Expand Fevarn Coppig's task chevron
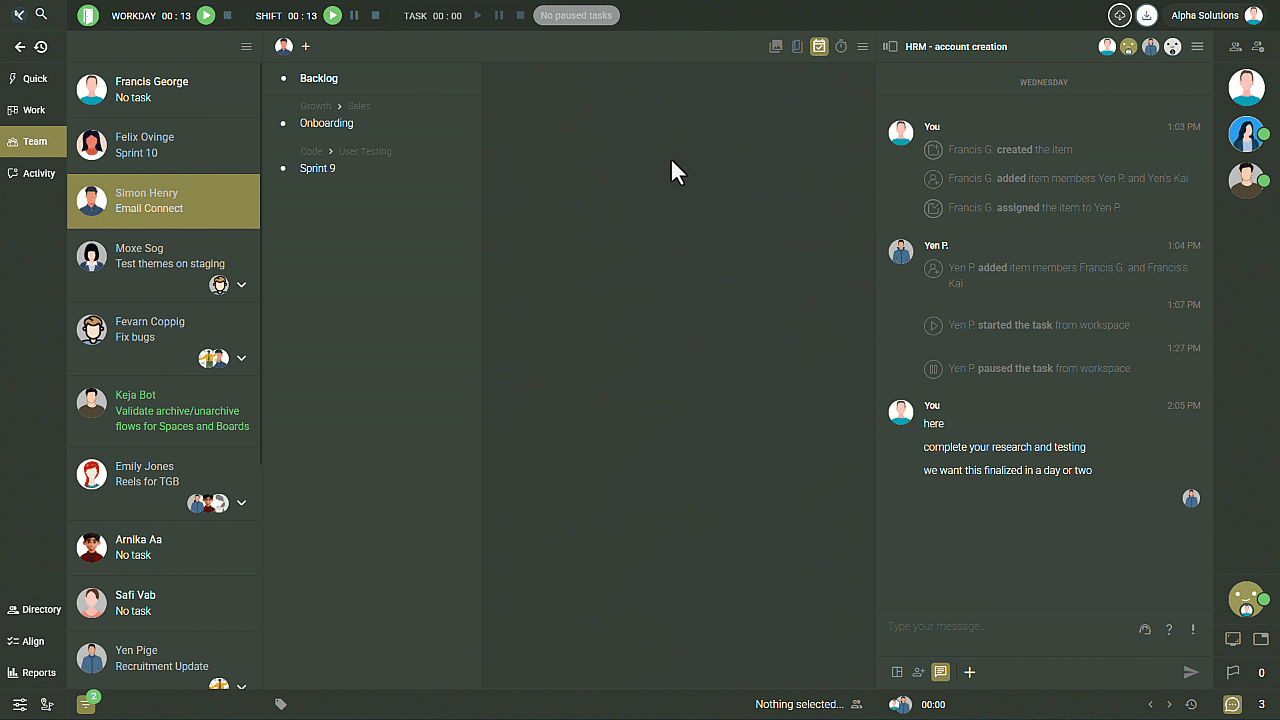The height and width of the screenshot is (720, 1280). tap(241, 358)
